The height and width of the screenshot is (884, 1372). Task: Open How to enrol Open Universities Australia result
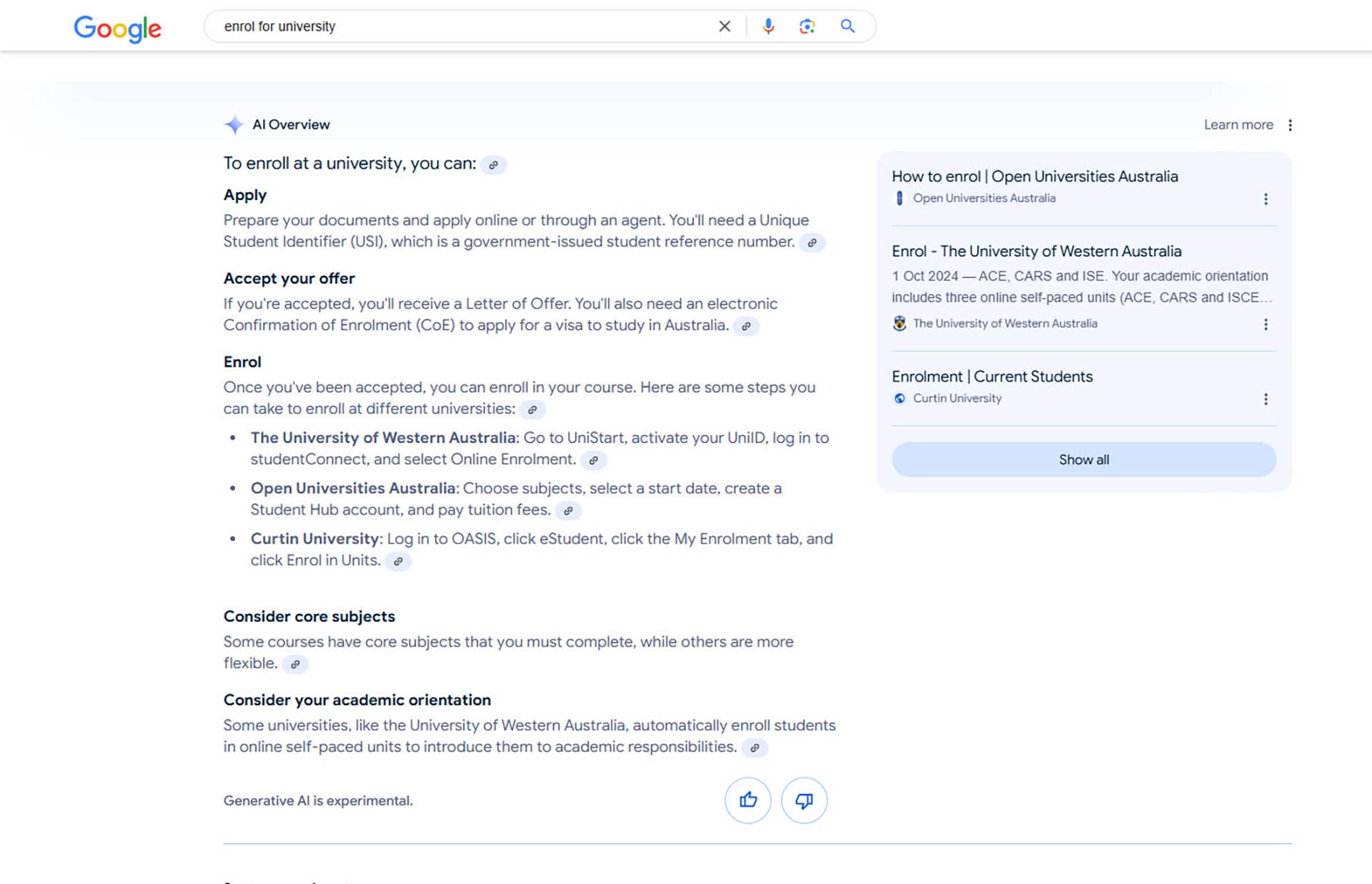tap(1035, 177)
